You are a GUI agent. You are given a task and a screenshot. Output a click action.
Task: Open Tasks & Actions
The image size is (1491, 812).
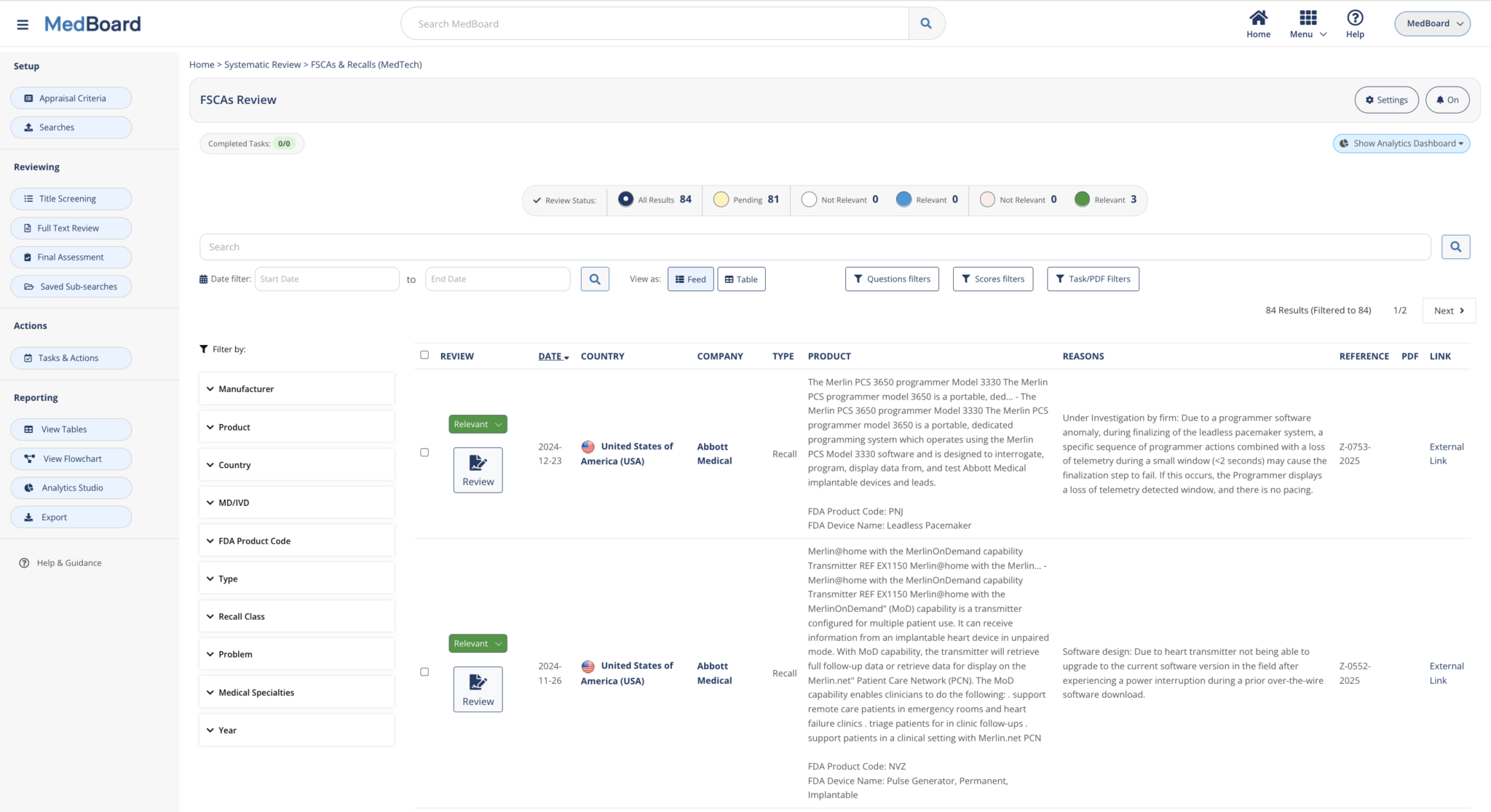(x=71, y=357)
